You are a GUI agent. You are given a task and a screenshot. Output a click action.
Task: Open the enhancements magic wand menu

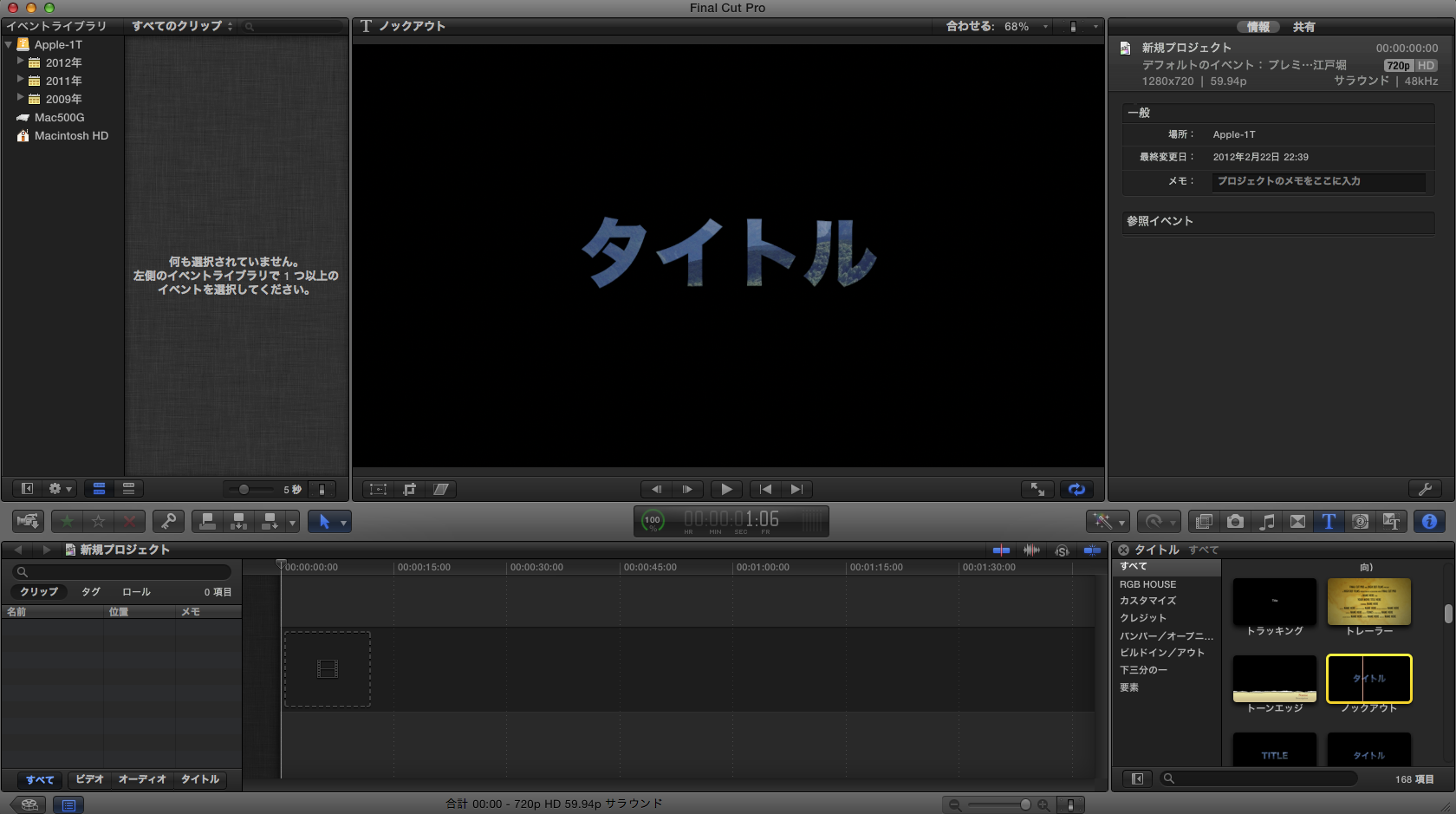pos(1108,521)
